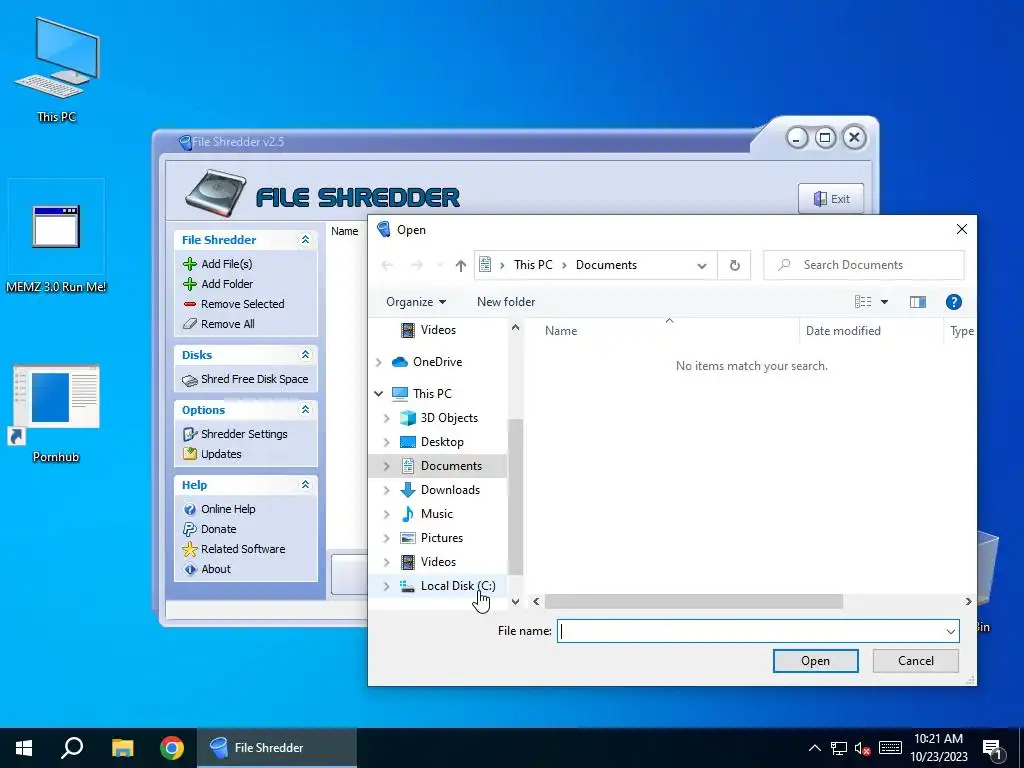This screenshot has width=1024, height=768.
Task: Click the taskbar clock showing 10:21 AM
Action: 938,748
